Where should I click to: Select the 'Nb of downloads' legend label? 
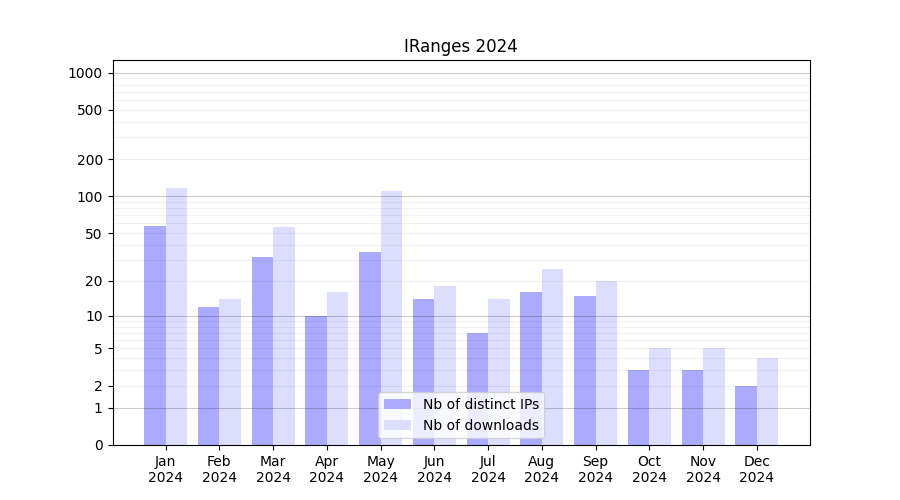point(480,425)
